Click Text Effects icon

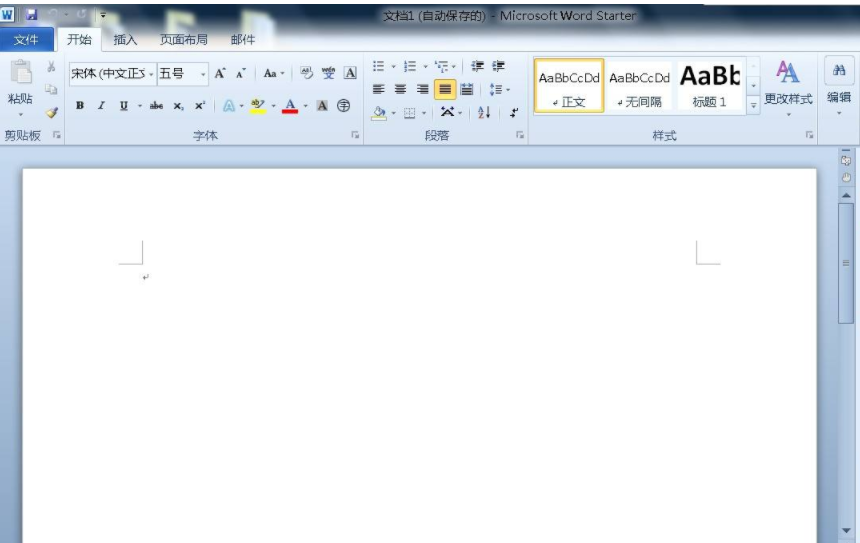[x=229, y=106]
